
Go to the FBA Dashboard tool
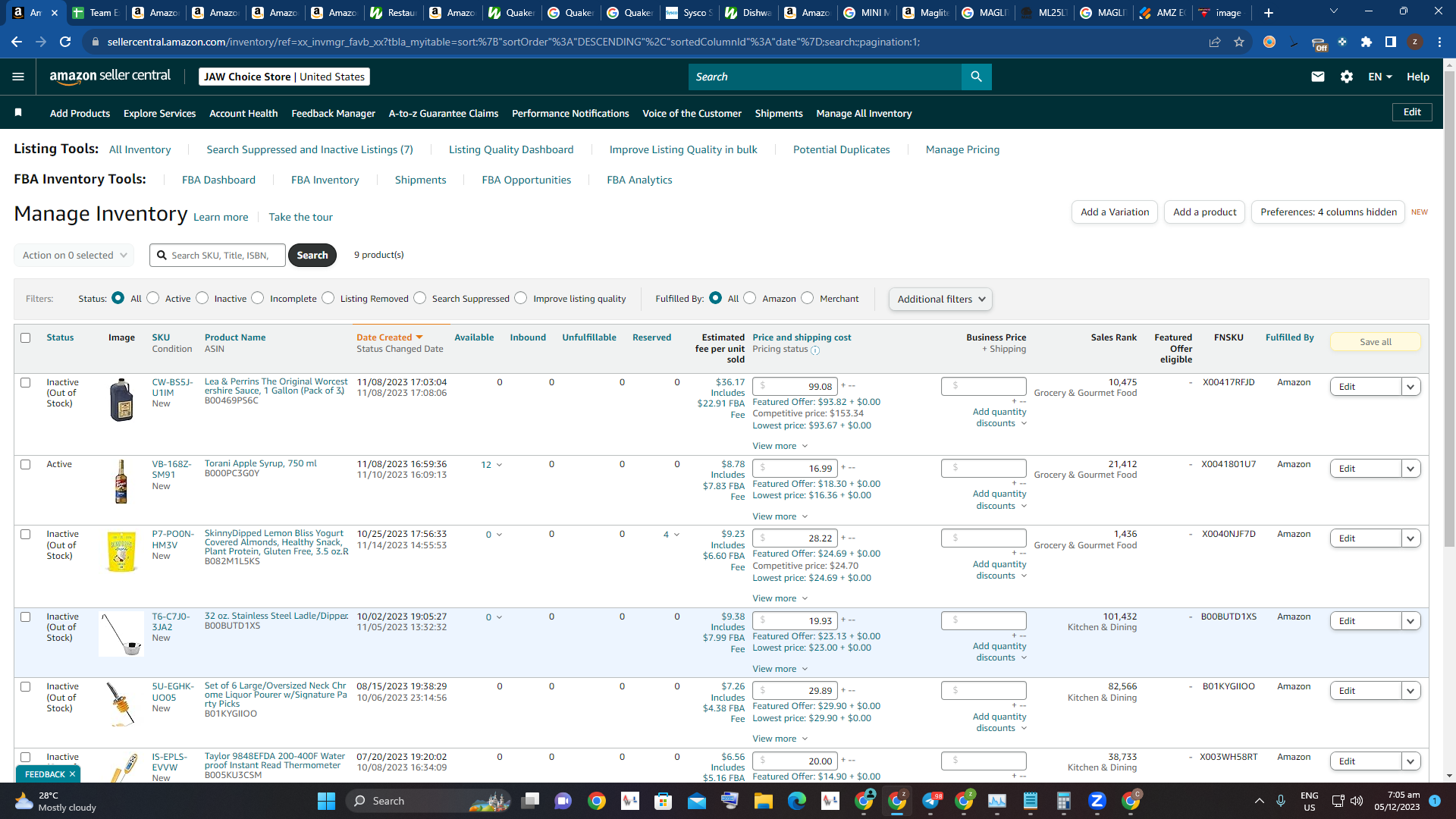click(218, 180)
